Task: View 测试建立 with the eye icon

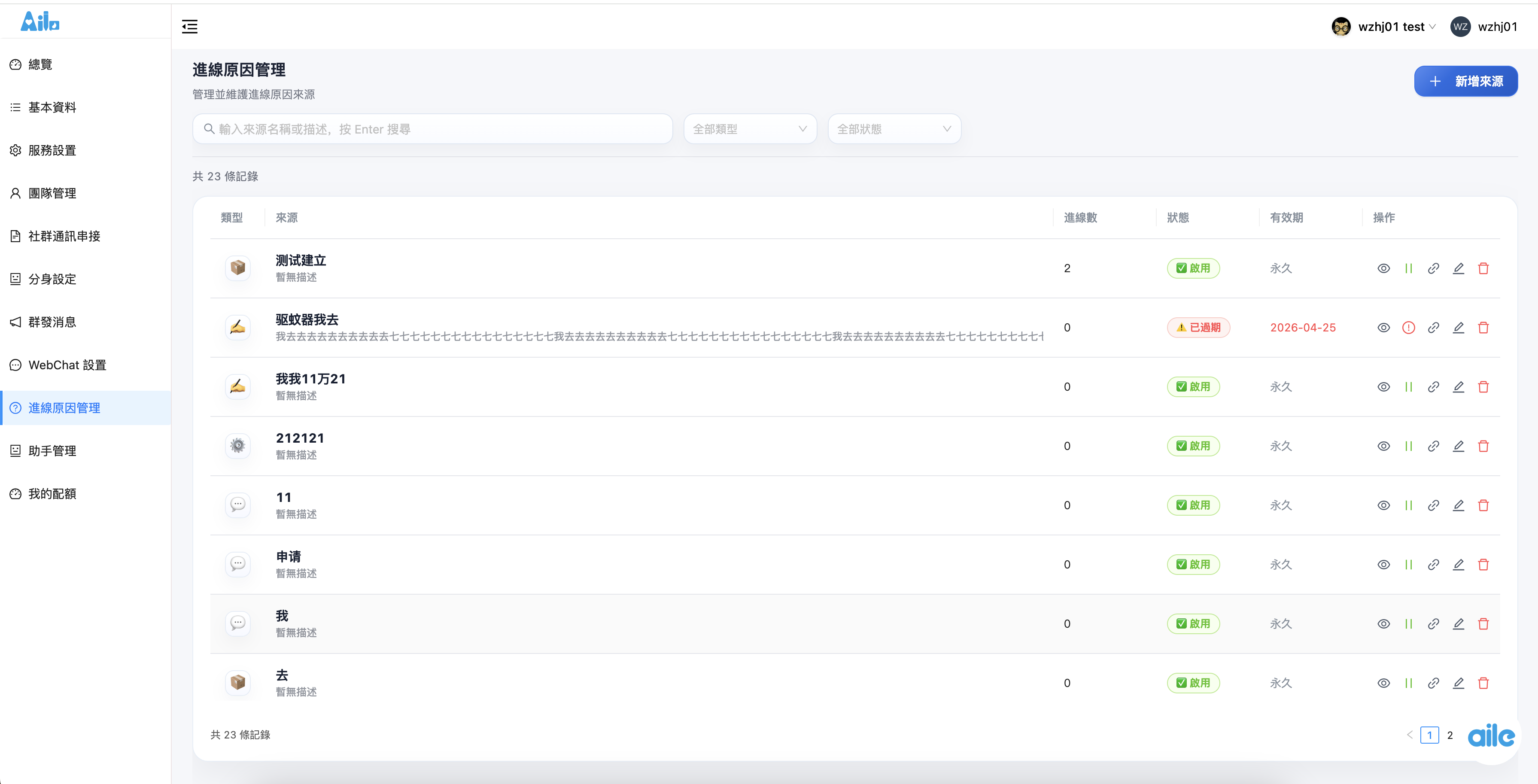Action: click(1383, 268)
